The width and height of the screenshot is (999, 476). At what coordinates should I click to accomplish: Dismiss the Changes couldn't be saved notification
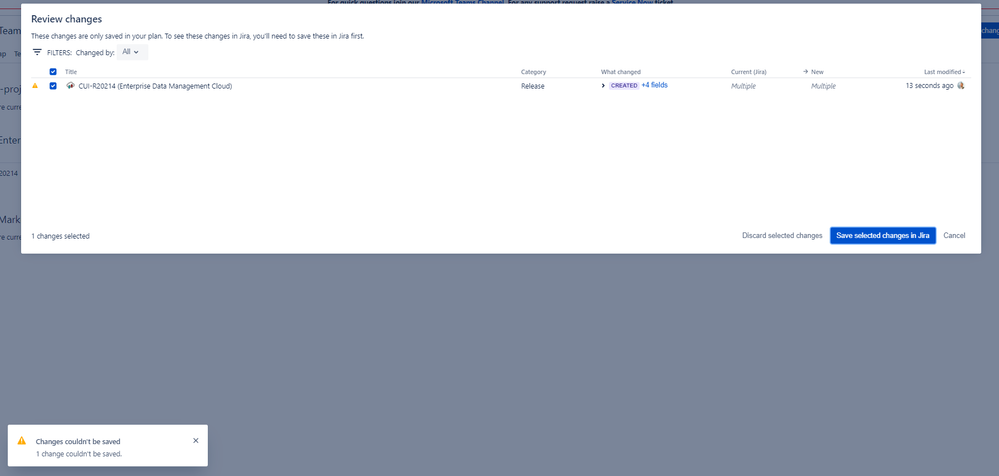pos(196,440)
